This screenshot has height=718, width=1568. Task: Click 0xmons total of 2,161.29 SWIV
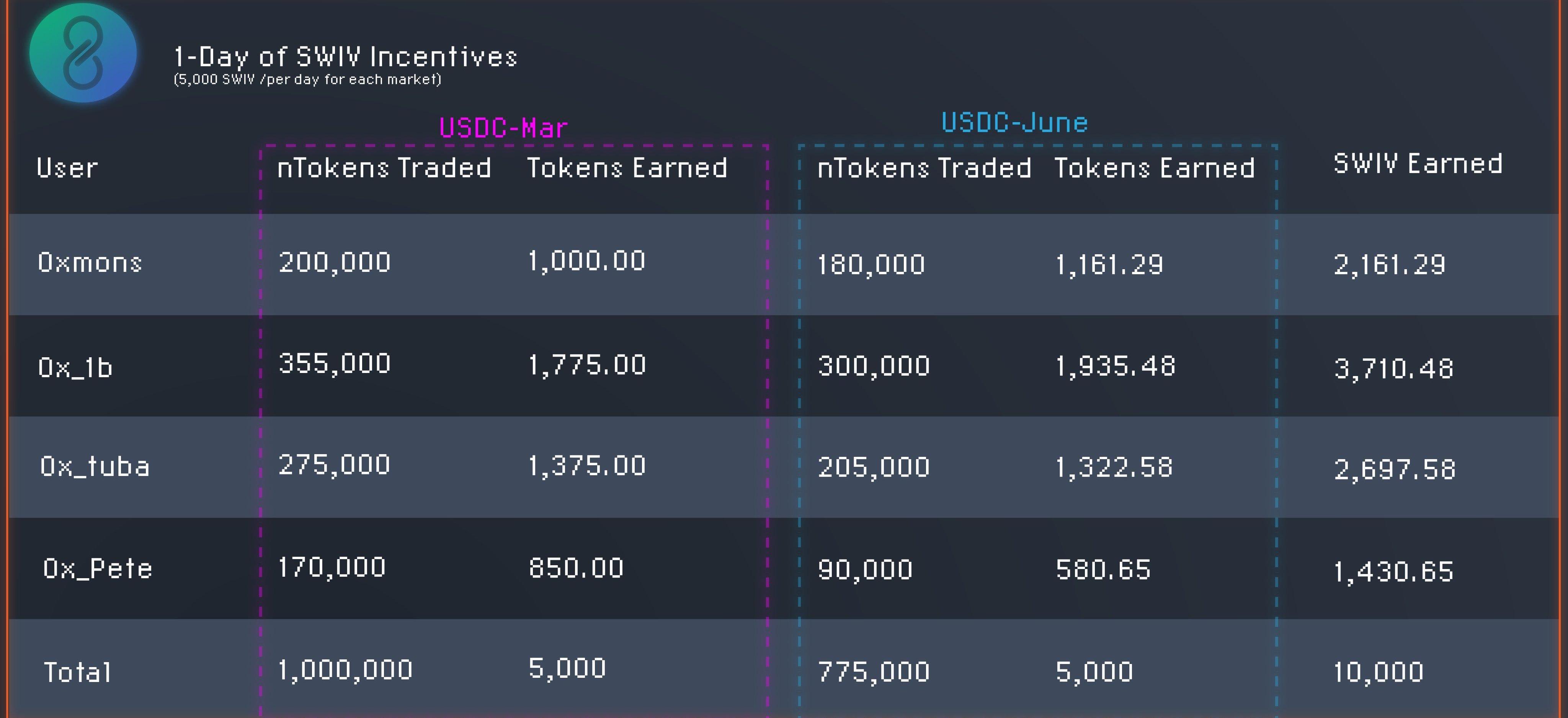1389,265
